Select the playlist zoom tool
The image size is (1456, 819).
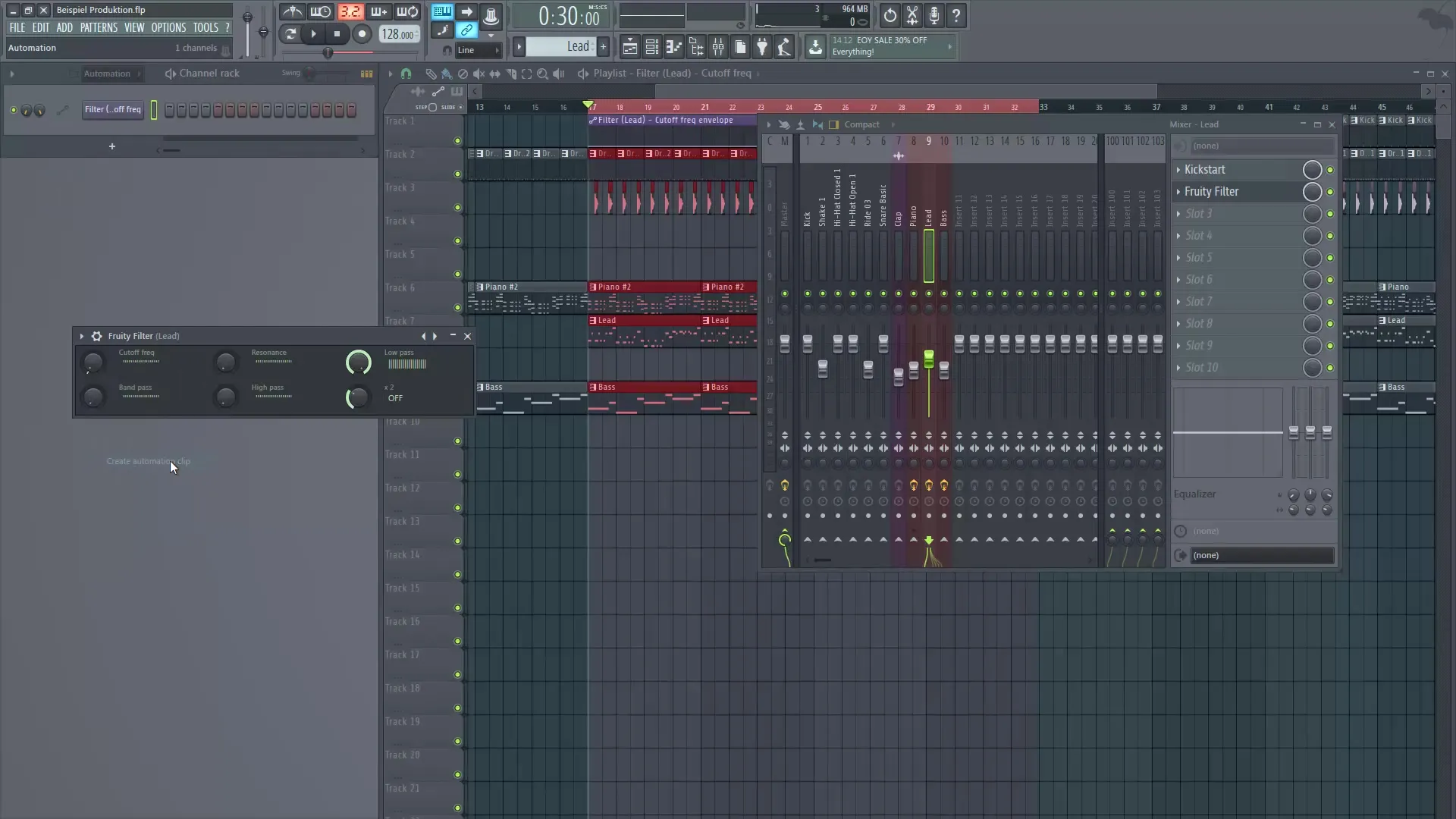tap(542, 74)
